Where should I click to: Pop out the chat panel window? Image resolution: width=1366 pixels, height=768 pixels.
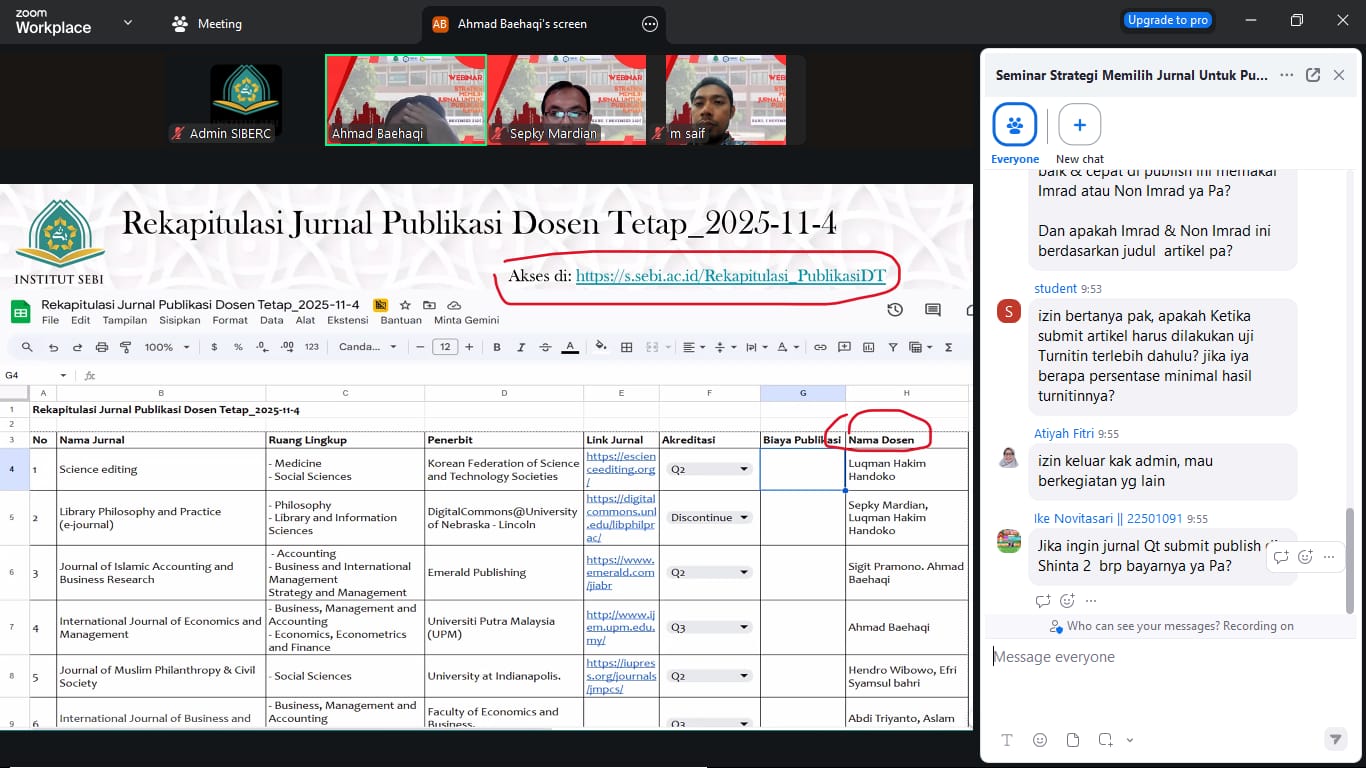(1313, 75)
